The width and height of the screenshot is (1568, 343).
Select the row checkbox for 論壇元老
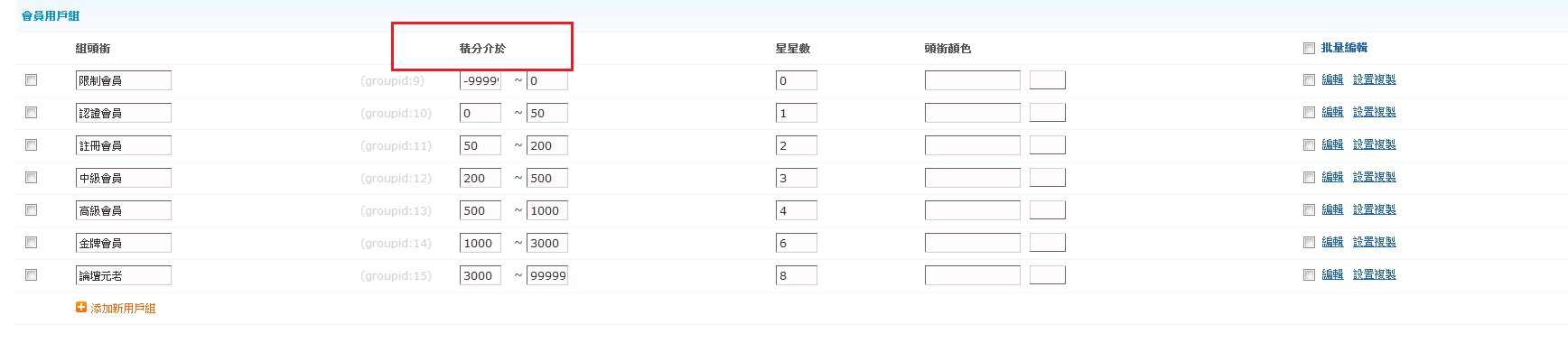click(32, 275)
